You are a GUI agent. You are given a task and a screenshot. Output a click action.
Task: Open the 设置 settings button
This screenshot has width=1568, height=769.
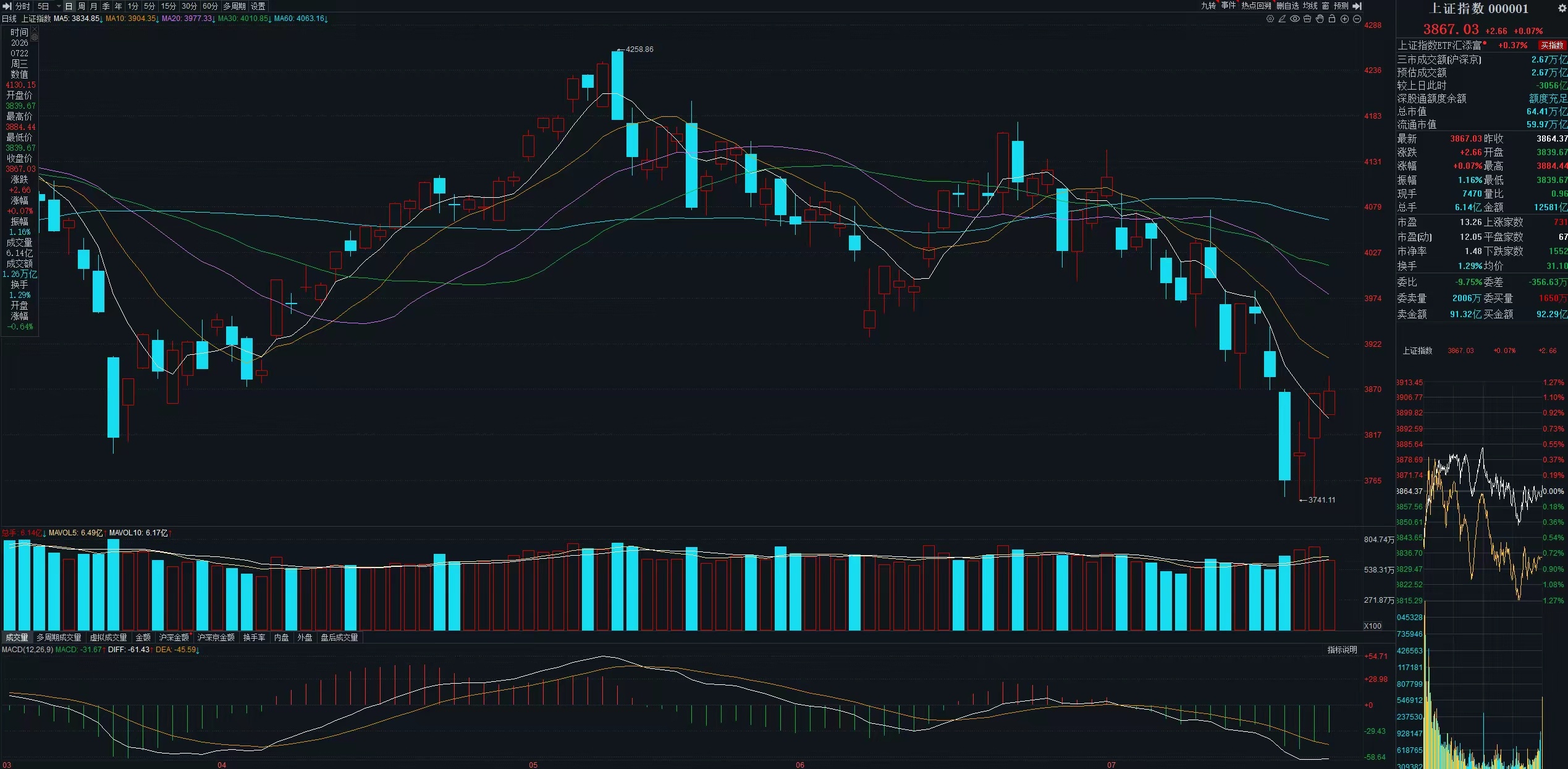coord(258,6)
